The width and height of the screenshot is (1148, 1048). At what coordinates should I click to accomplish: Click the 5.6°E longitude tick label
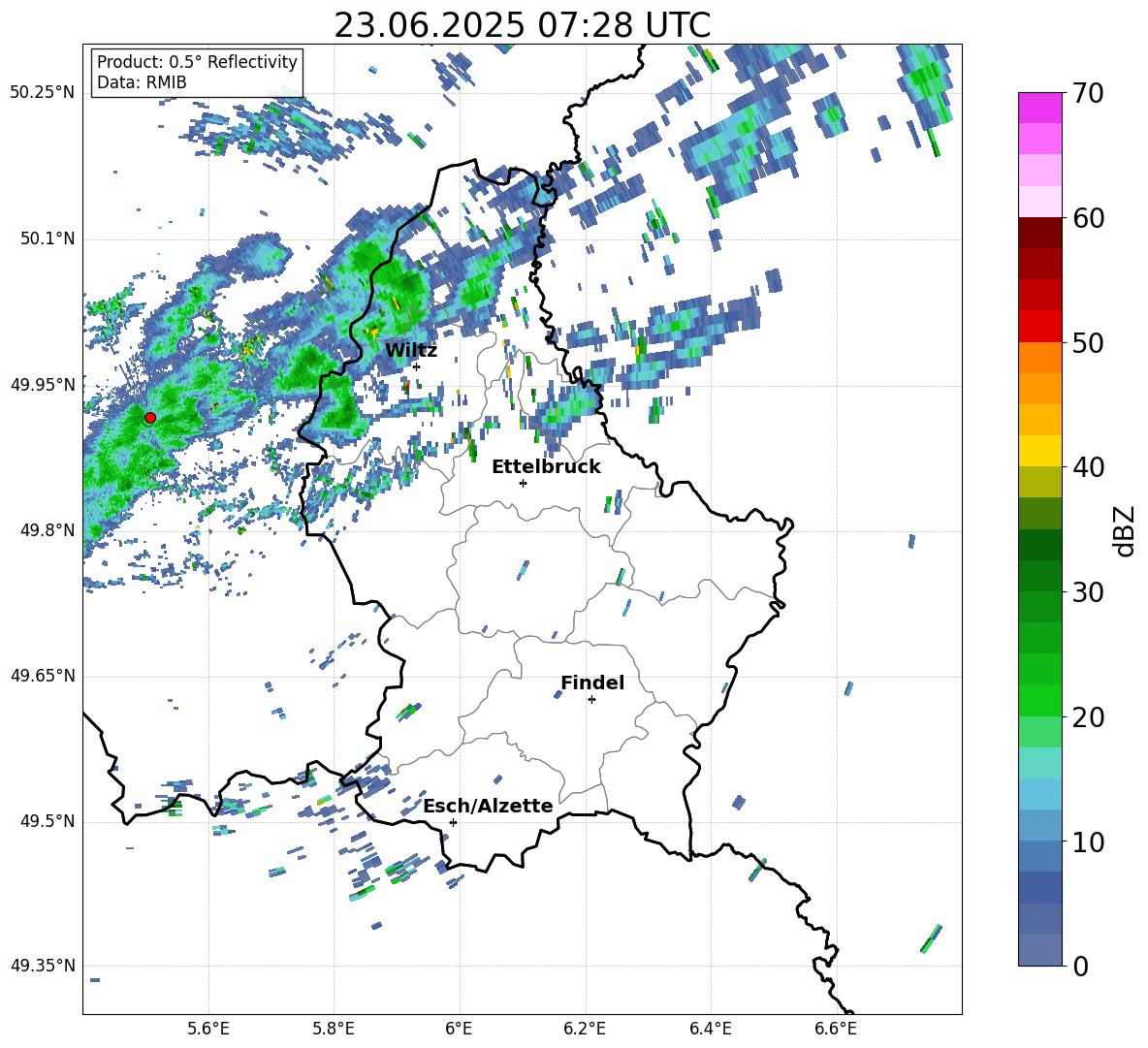pyautogui.click(x=208, y=1029)
